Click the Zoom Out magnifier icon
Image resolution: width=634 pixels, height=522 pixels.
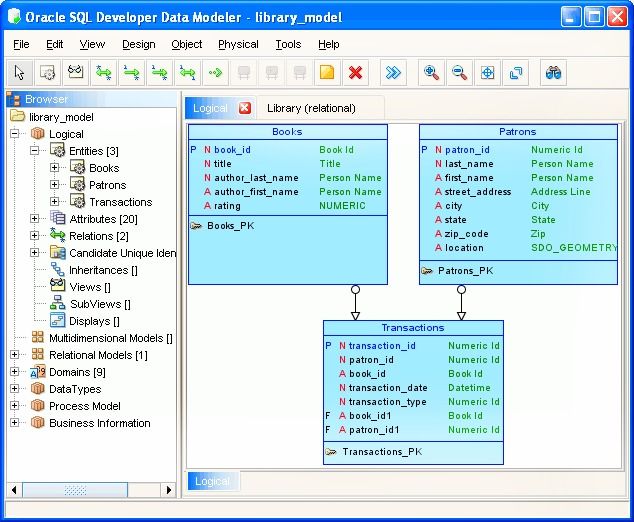[459, 72]
